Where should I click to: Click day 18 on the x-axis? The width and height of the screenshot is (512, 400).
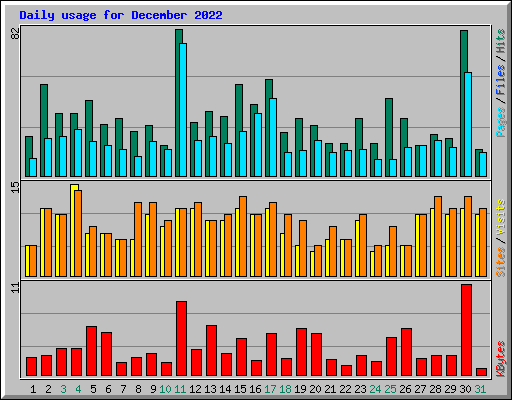click(285, 389)
